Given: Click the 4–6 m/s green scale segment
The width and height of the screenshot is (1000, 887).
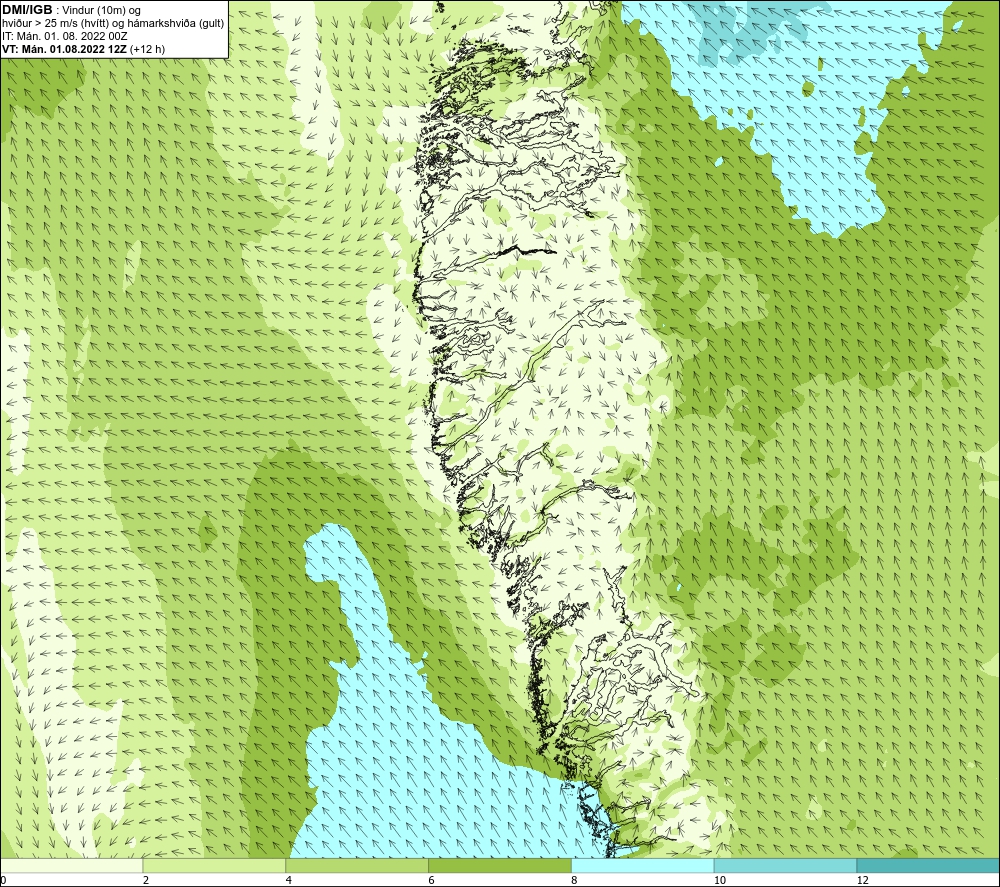Looking at the screenshot, I should click(x=357, y=865).
